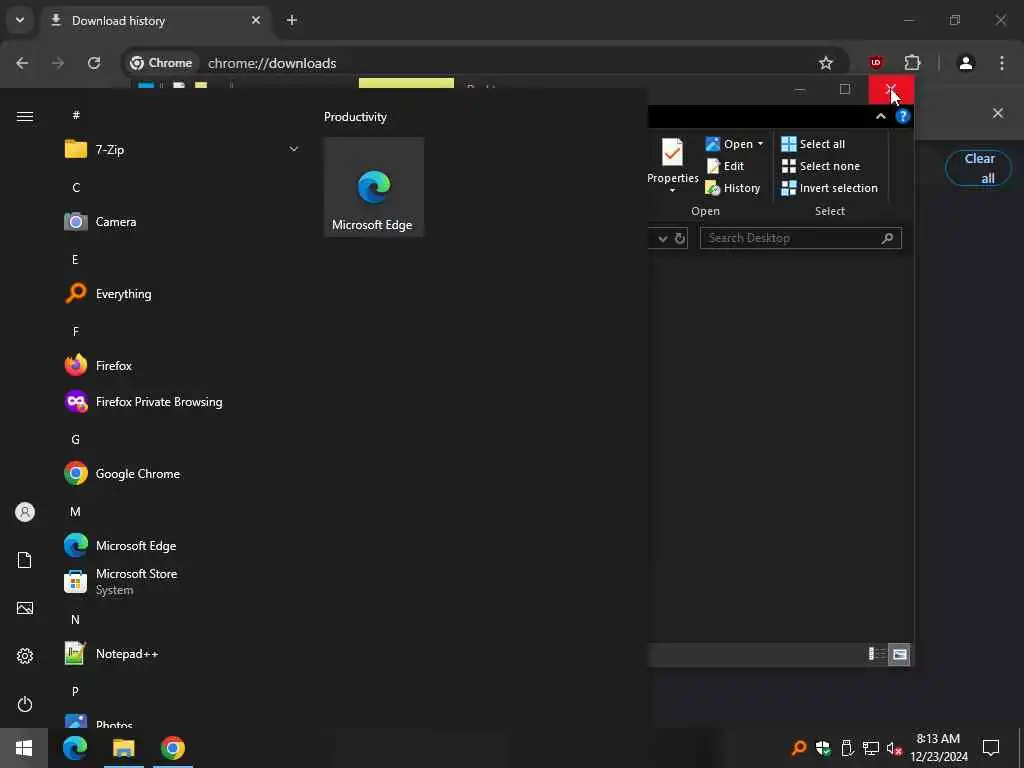The height and width of the screenshot is (768, 1024).
Task: Dismiss Chrome downloads banner with X
Action: 998,113
